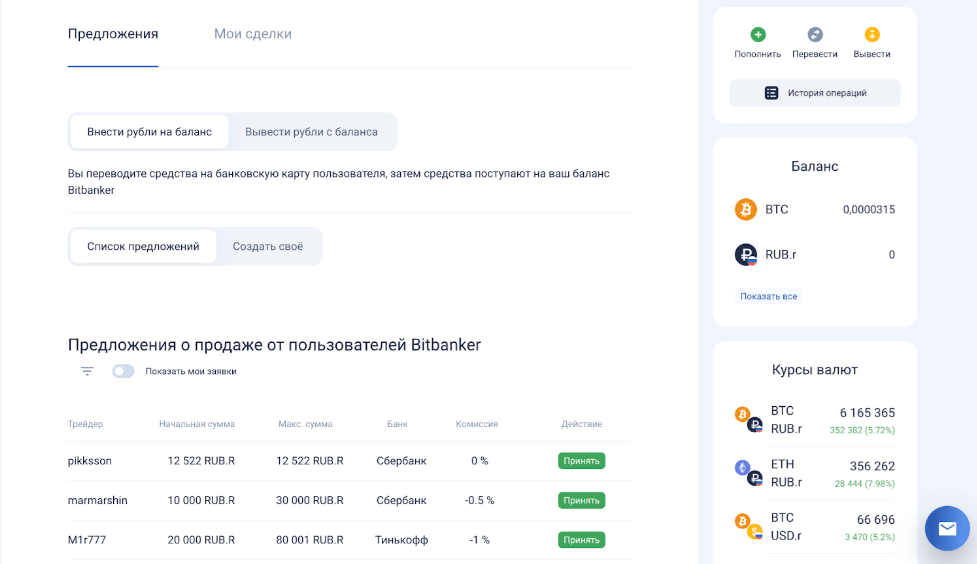Screen dimensions: 977x564
Task: Click the Тинькофф bank cell
Action: tap(401, 540)
